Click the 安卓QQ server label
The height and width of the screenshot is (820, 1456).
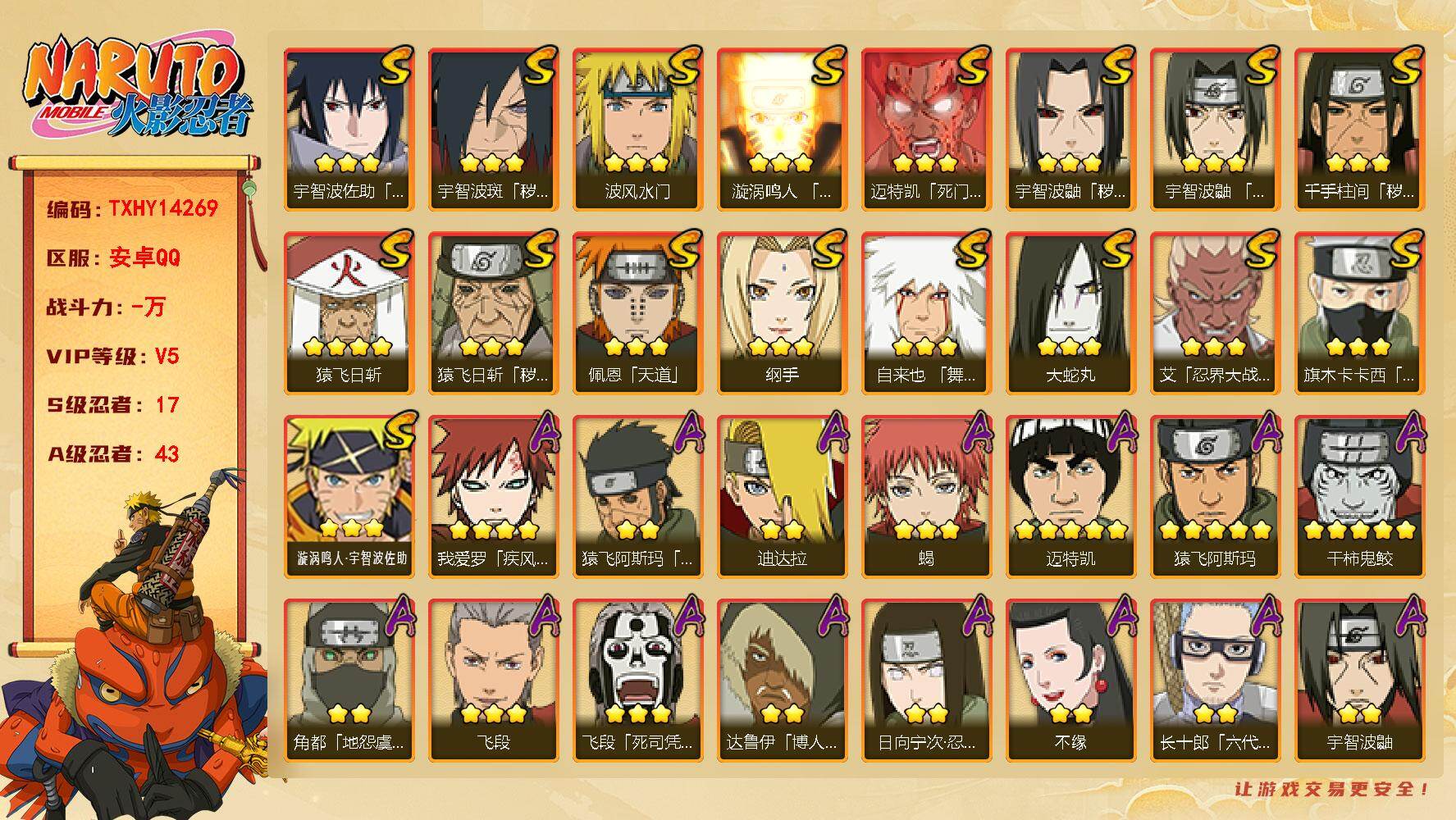pos(144,257)
